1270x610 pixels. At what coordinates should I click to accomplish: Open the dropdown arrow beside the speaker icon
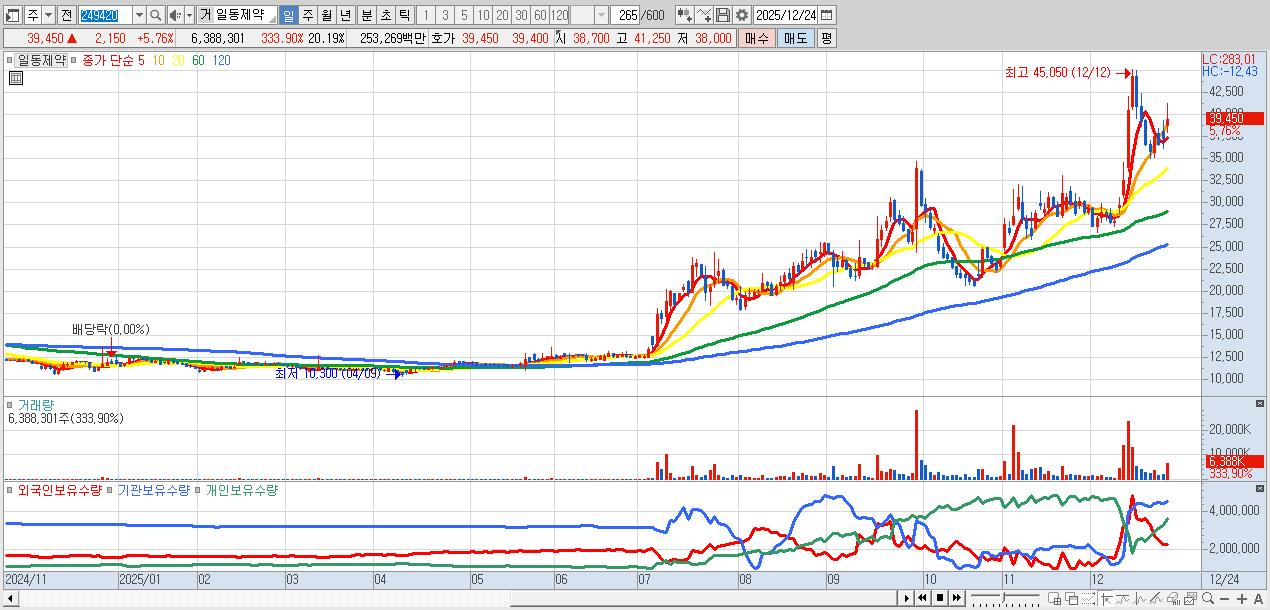(189, 15)
